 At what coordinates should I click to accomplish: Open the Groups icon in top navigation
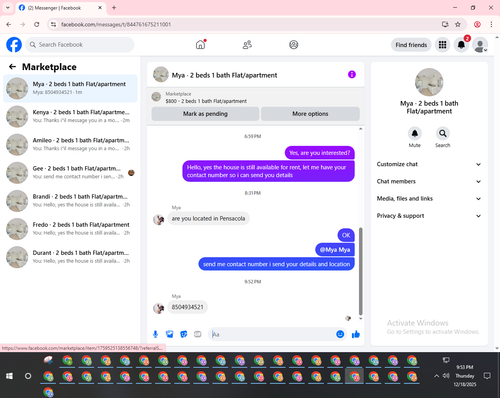pyautogui.click(x=294, y=45)
